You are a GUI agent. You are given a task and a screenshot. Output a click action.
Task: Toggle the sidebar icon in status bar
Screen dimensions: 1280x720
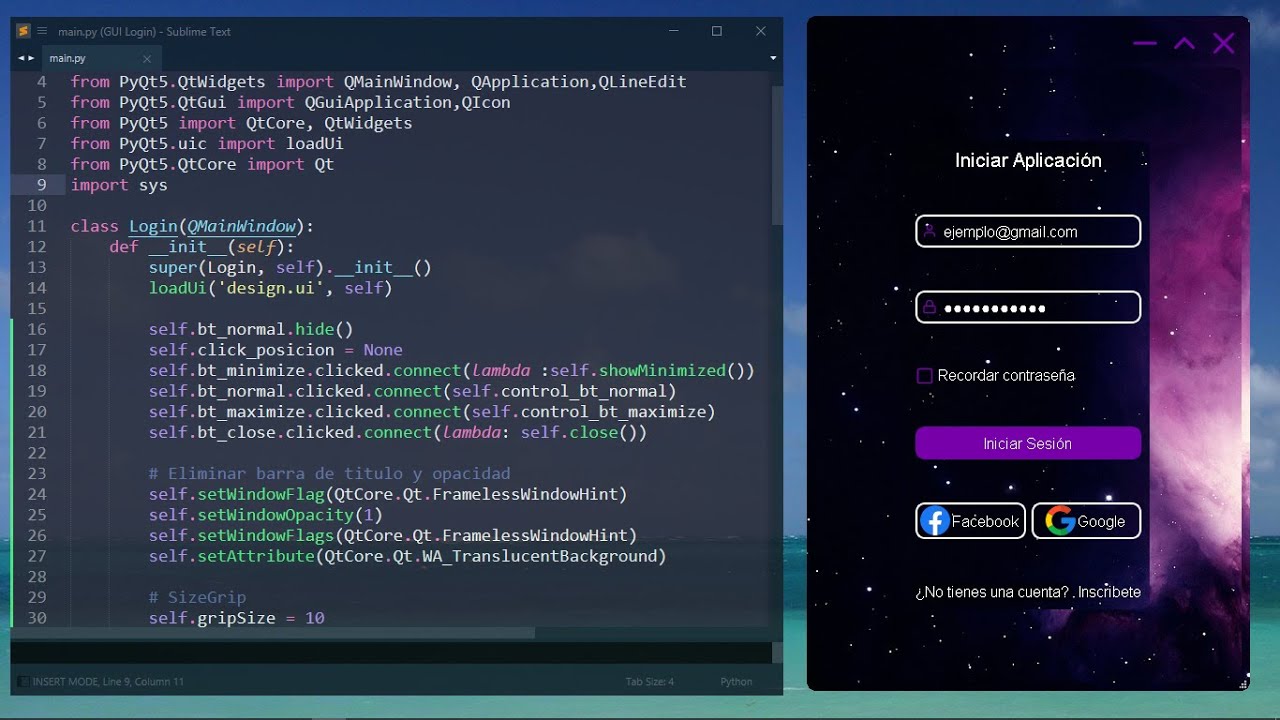click(22, 682)
